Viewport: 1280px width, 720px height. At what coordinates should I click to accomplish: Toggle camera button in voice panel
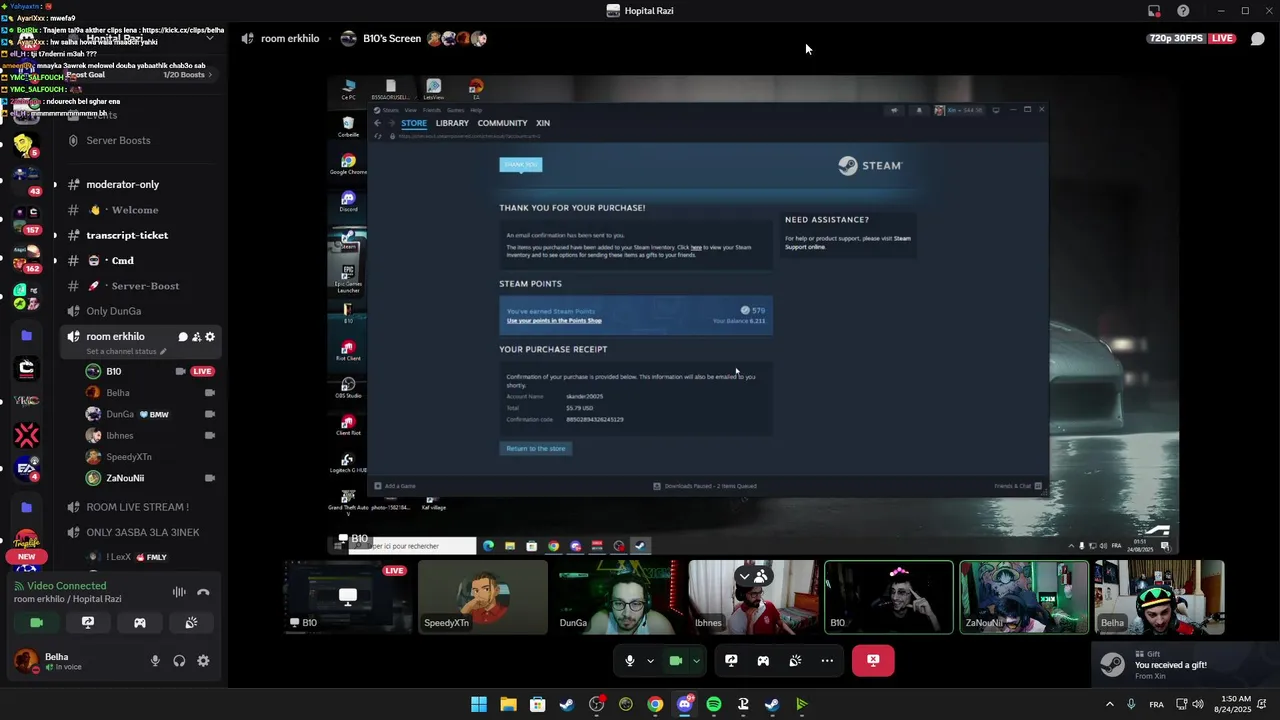click(36, 622)
